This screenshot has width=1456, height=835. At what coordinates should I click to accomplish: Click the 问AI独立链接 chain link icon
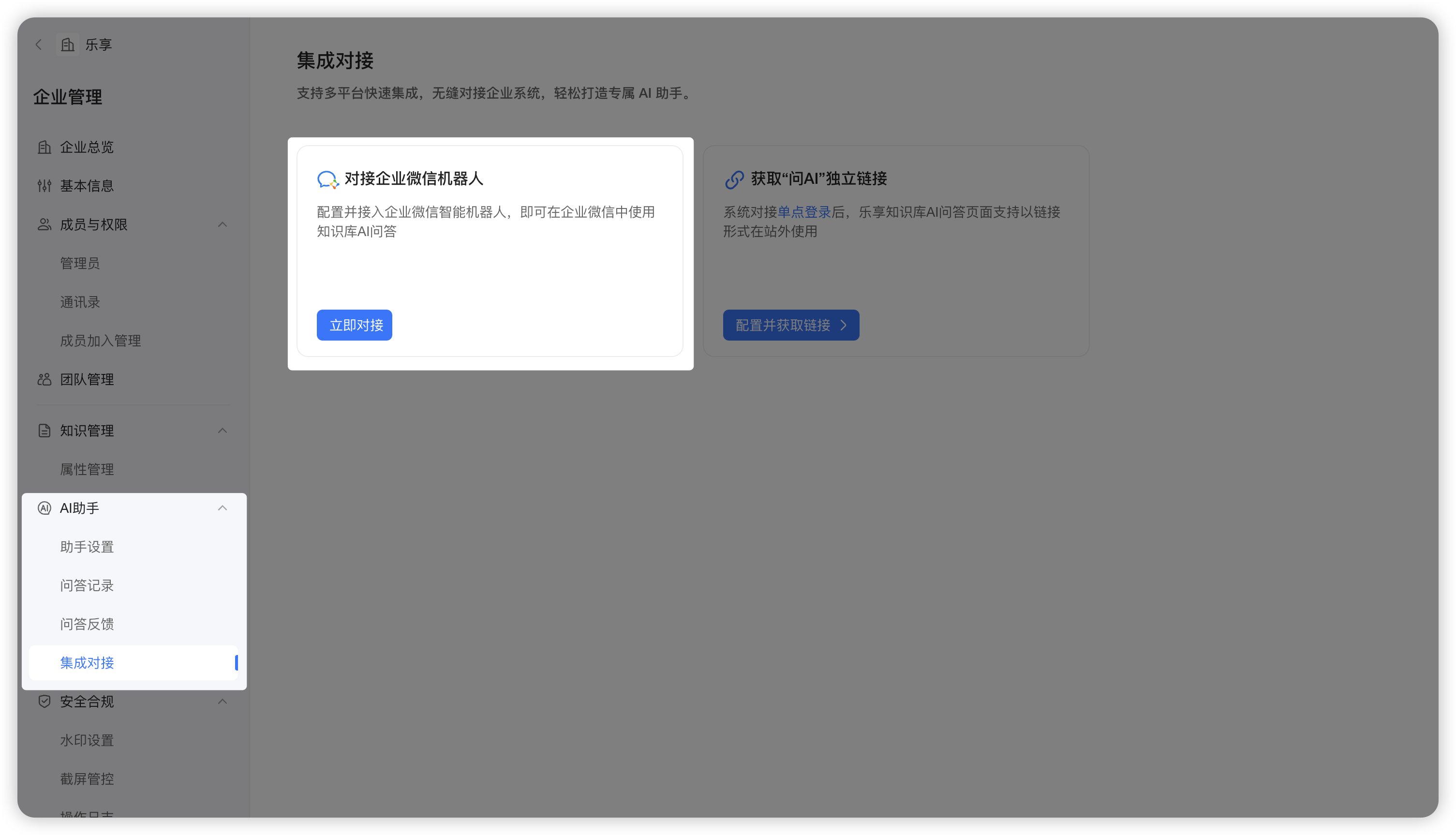(734, 179)
